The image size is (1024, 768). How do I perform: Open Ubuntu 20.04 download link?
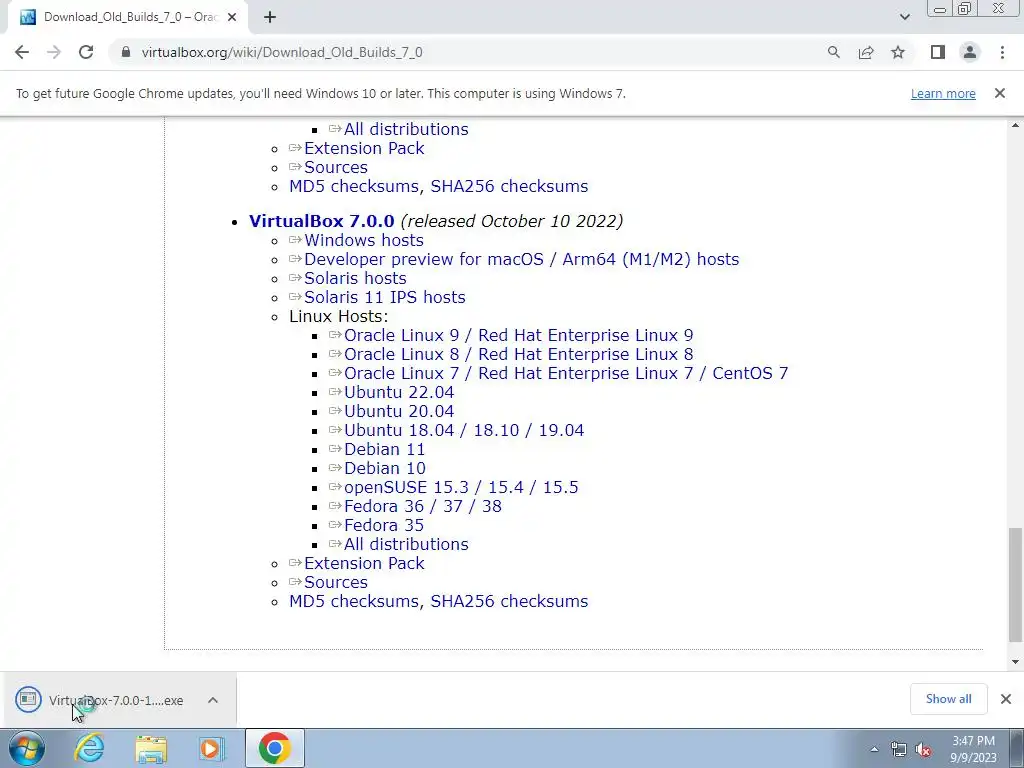pyautogui.click(x=399, y=411)
